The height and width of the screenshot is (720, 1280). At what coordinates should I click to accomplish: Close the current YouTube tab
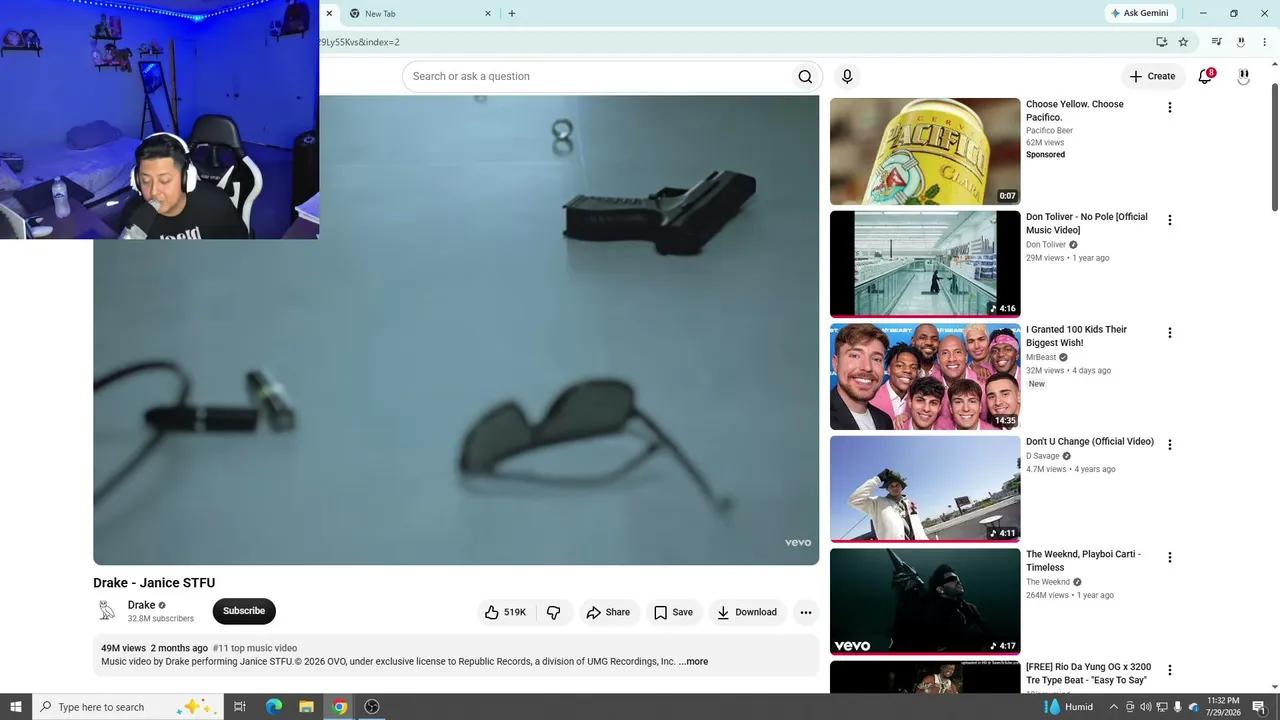329,14
